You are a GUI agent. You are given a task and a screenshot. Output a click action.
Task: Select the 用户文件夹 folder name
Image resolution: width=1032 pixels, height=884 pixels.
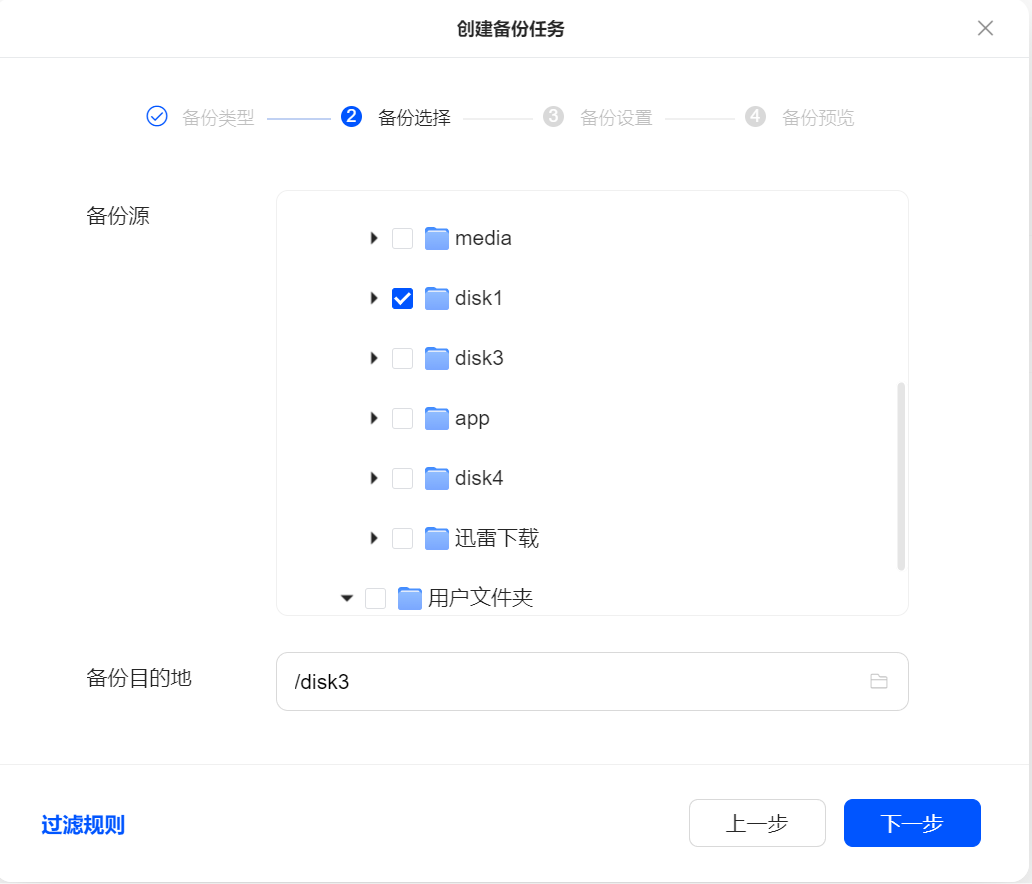(480, 598)
